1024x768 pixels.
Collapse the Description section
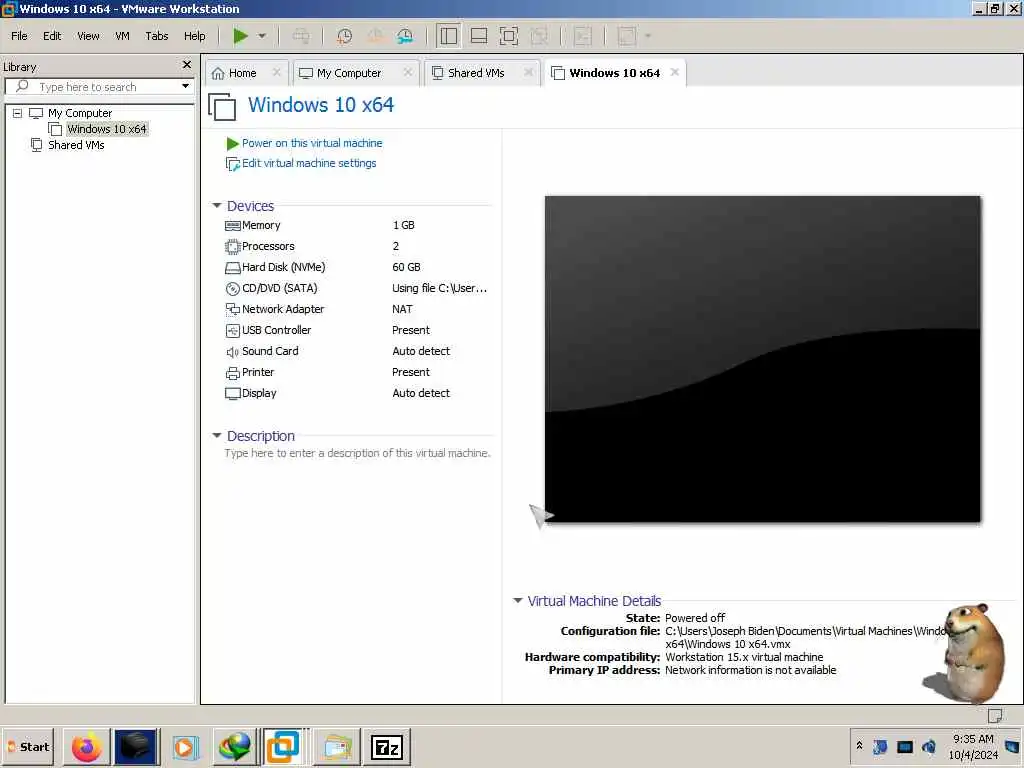217,436
